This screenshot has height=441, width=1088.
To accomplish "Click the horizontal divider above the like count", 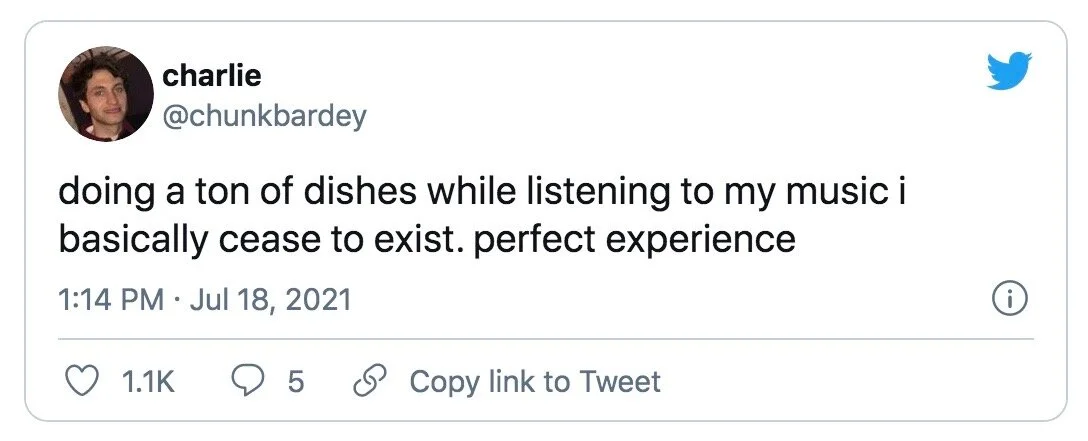I will click(x=545, y=339).
